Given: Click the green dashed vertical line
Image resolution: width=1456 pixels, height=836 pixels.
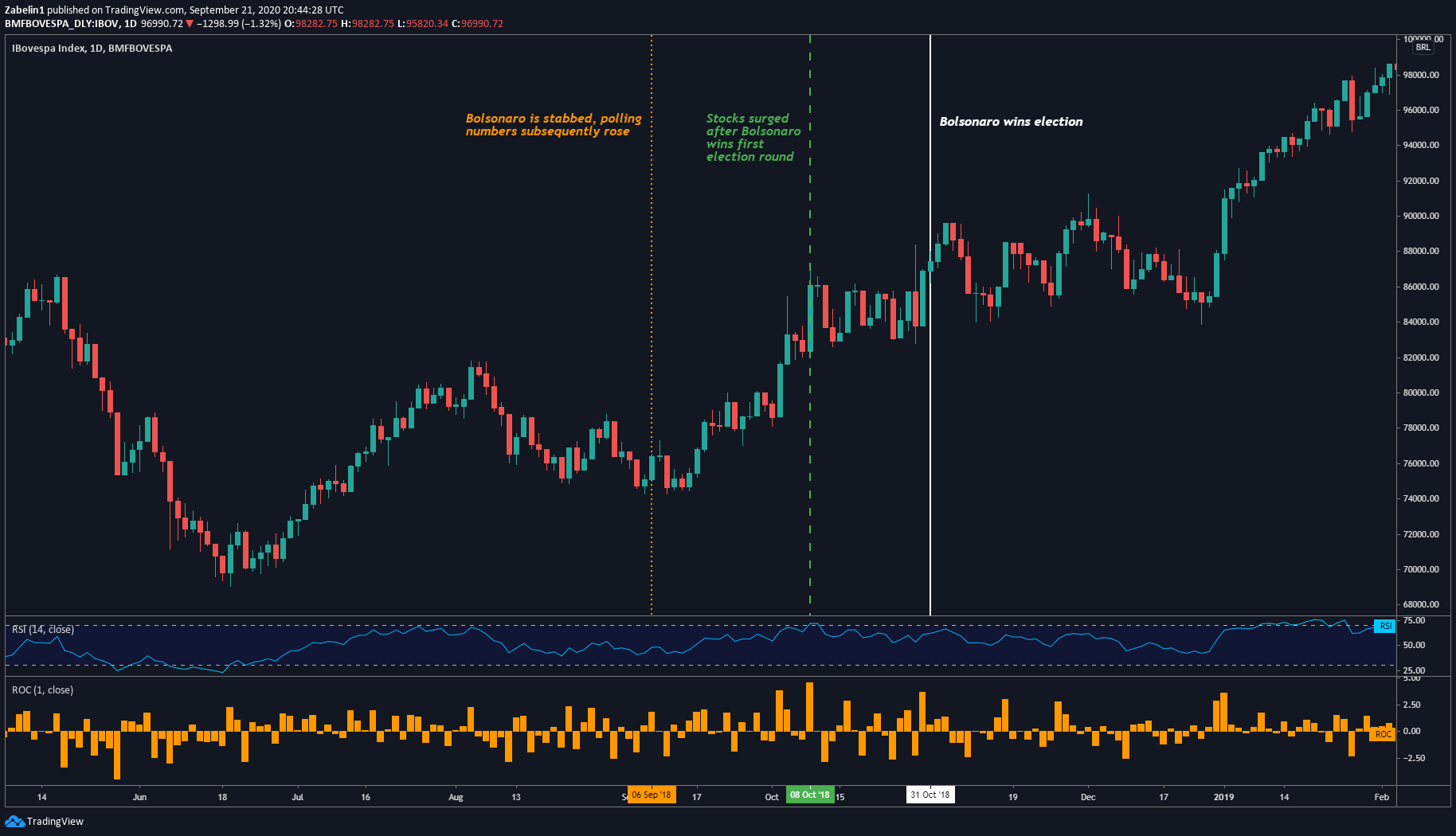Looking at the screenshot, I should (x=810, y=325).
